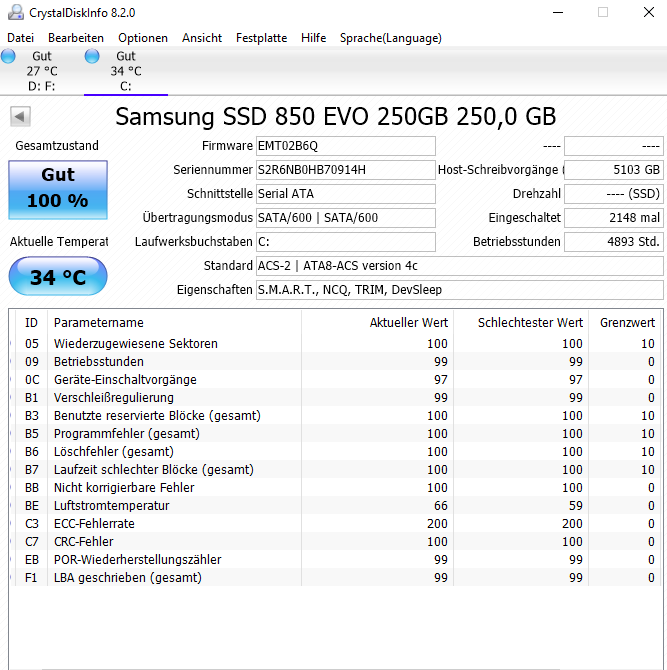
Task: Click the Aktueller Wert column header
Action: point(377,323)
